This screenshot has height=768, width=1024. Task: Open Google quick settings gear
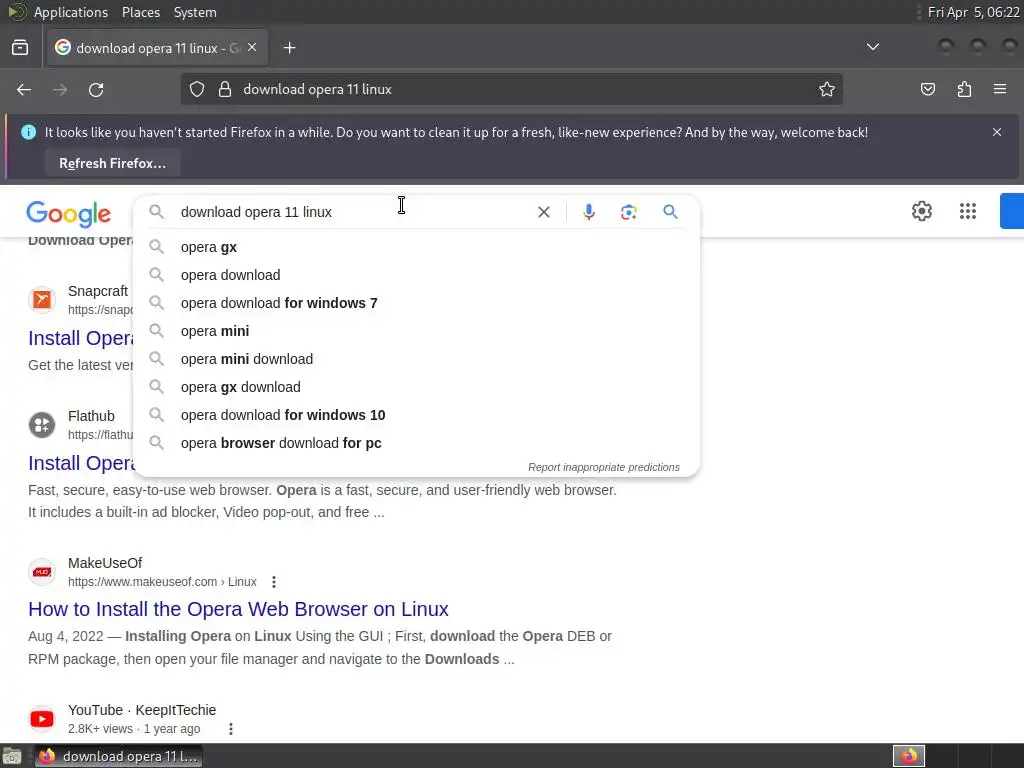click(921, 211)
